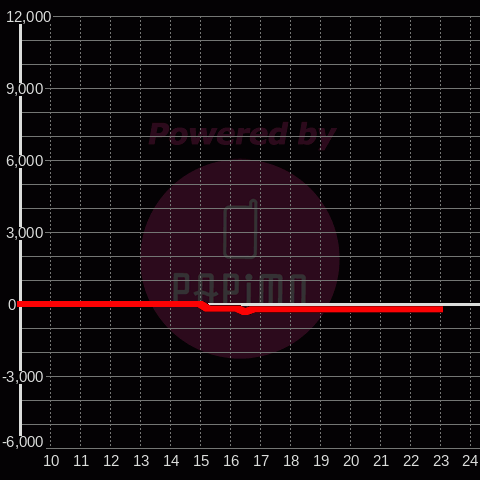This screenshot has width=480, height=480.
Task: Click the 0 y-axis label
Action: (12, 305)
